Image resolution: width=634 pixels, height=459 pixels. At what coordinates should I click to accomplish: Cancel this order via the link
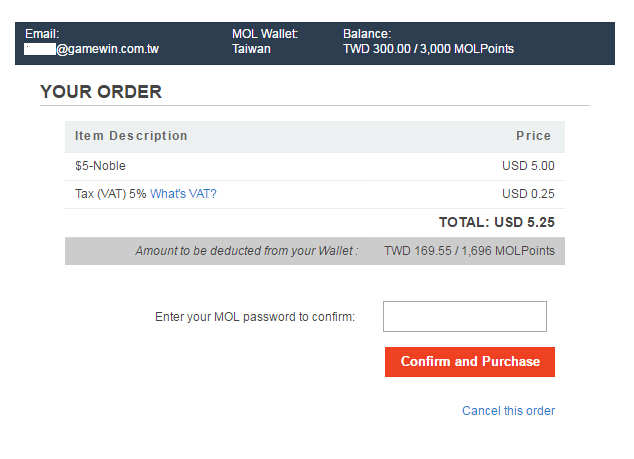508,411
